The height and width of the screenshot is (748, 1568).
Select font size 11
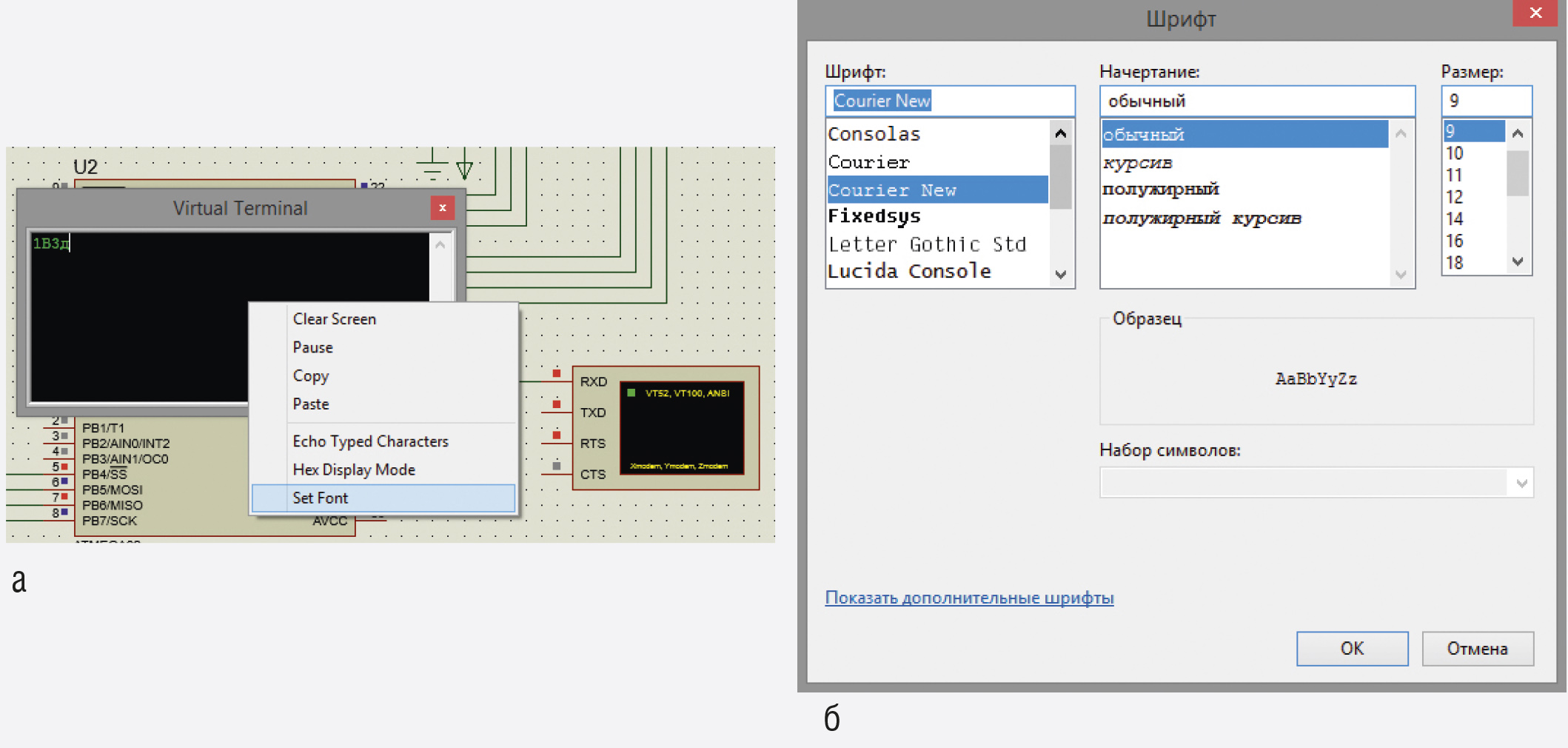[x=1474, y=176]
